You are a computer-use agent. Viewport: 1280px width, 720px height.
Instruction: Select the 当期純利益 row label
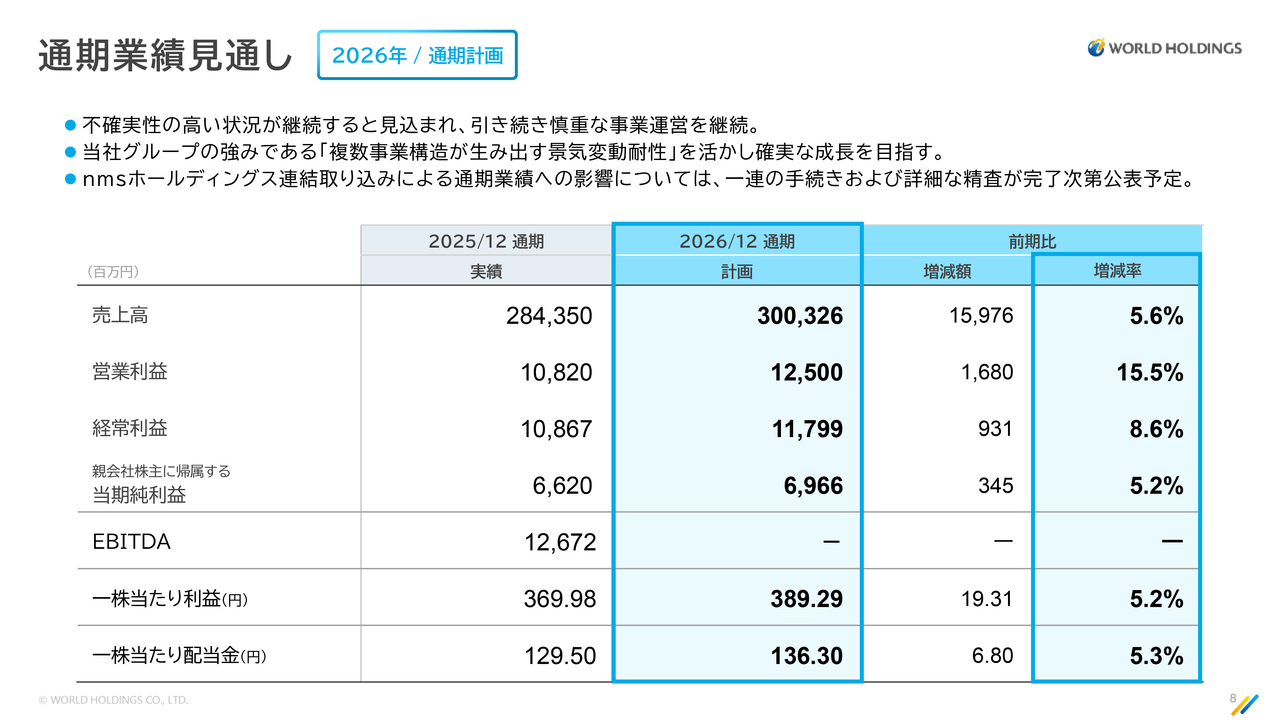(139, 495)
